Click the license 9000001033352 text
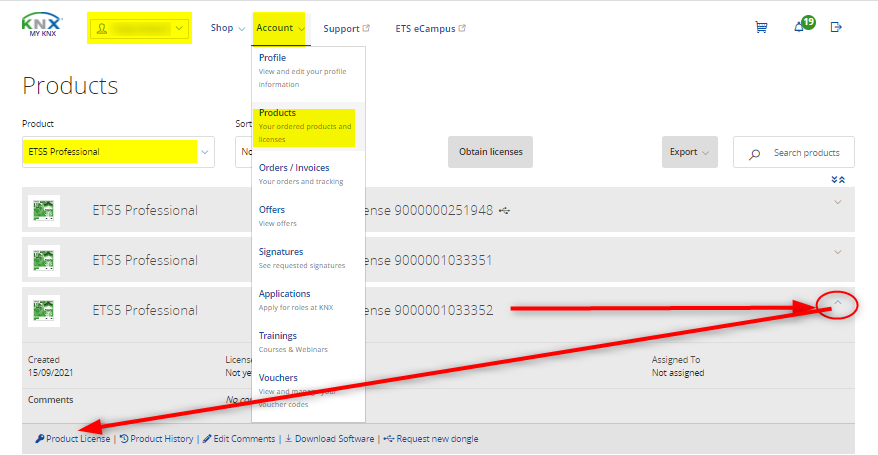The width and height of the screenshot is (878, 455). 429,310
